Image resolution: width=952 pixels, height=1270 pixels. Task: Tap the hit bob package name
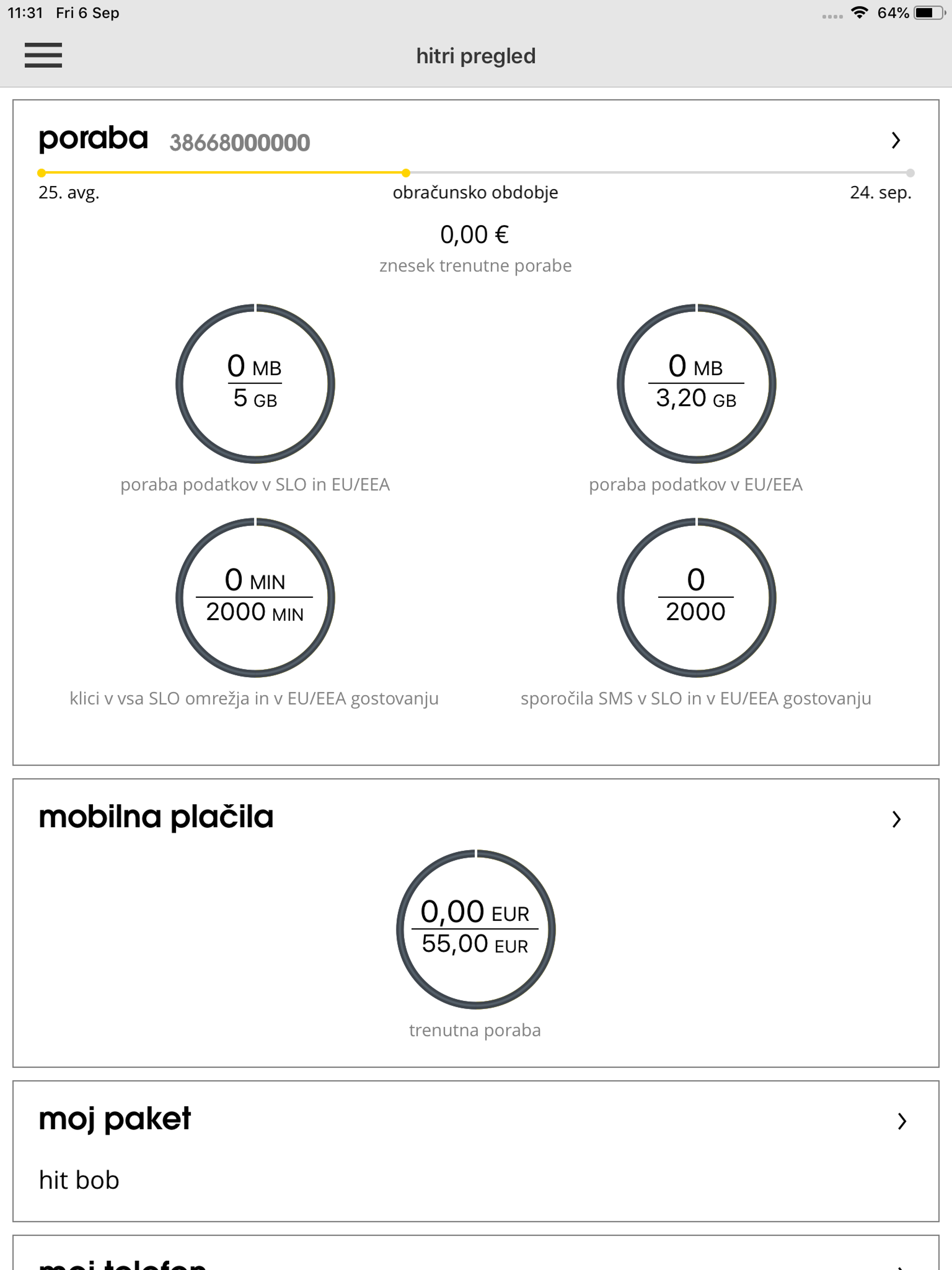point(79,1180)
